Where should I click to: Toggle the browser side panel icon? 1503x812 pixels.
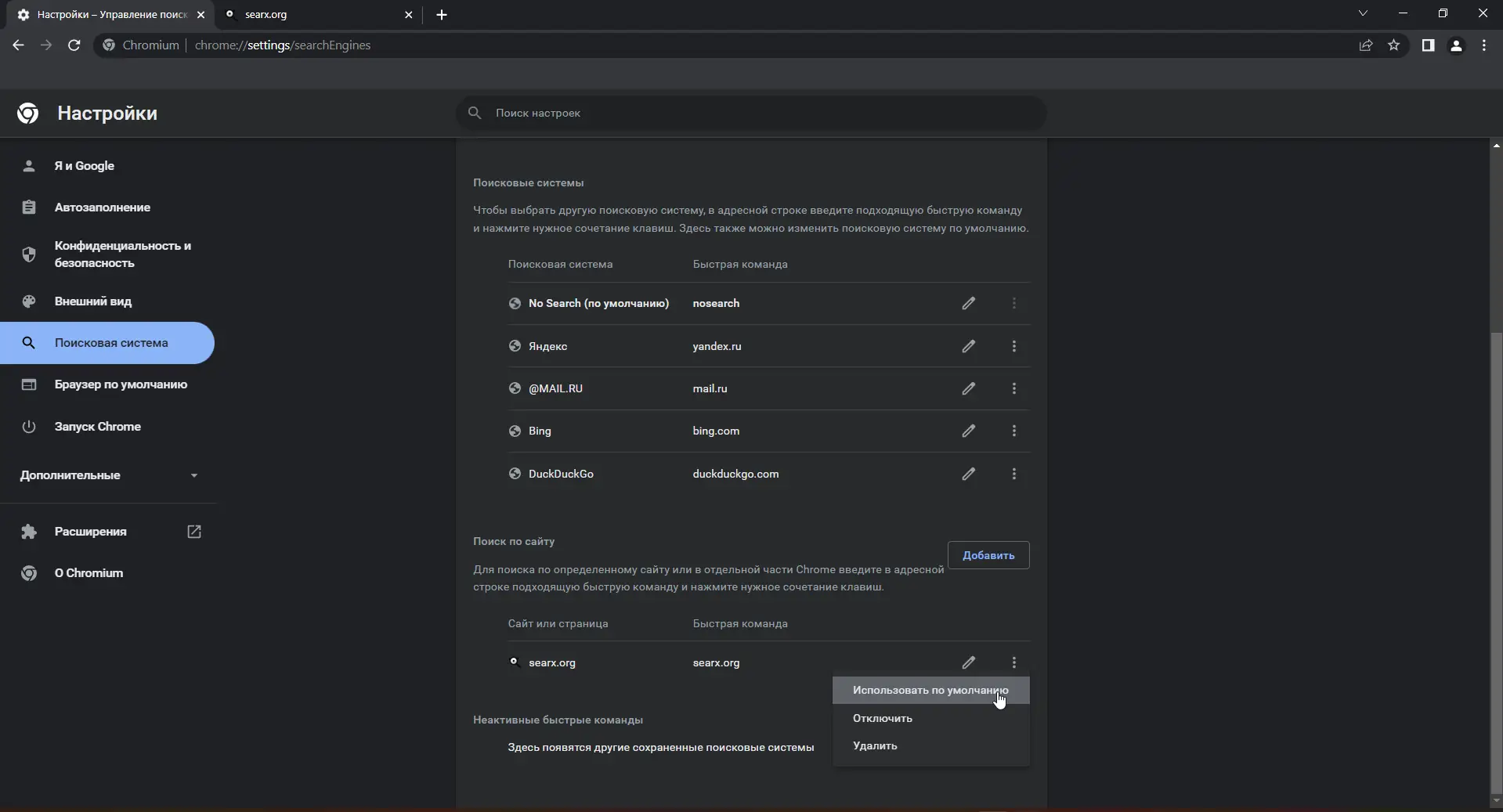pos(1429,45)
